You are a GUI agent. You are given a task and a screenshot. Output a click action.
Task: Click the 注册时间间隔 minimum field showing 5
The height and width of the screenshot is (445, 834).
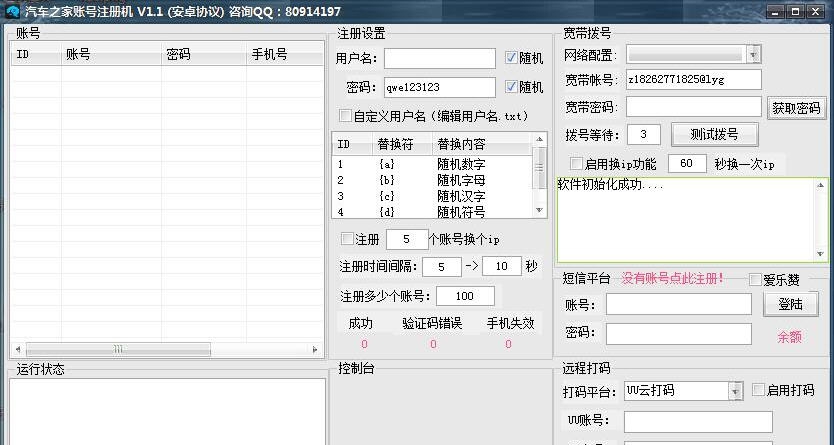tap(441, 266)
